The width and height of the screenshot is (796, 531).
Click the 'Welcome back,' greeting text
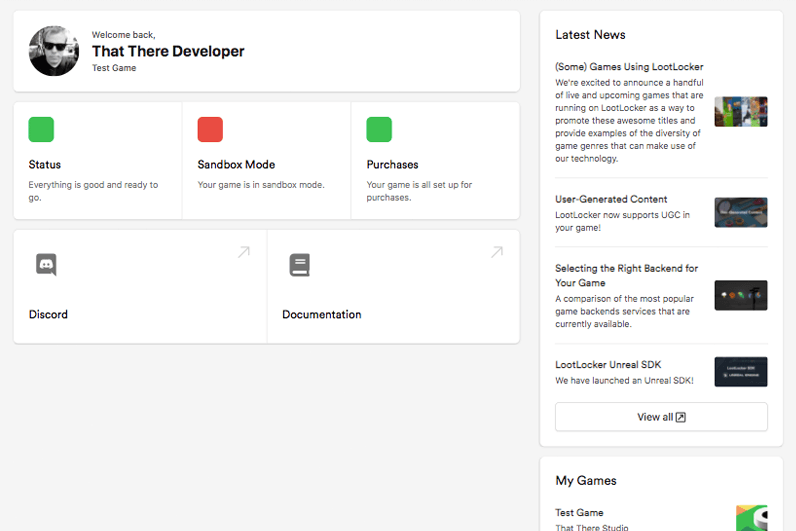(123, 35)
